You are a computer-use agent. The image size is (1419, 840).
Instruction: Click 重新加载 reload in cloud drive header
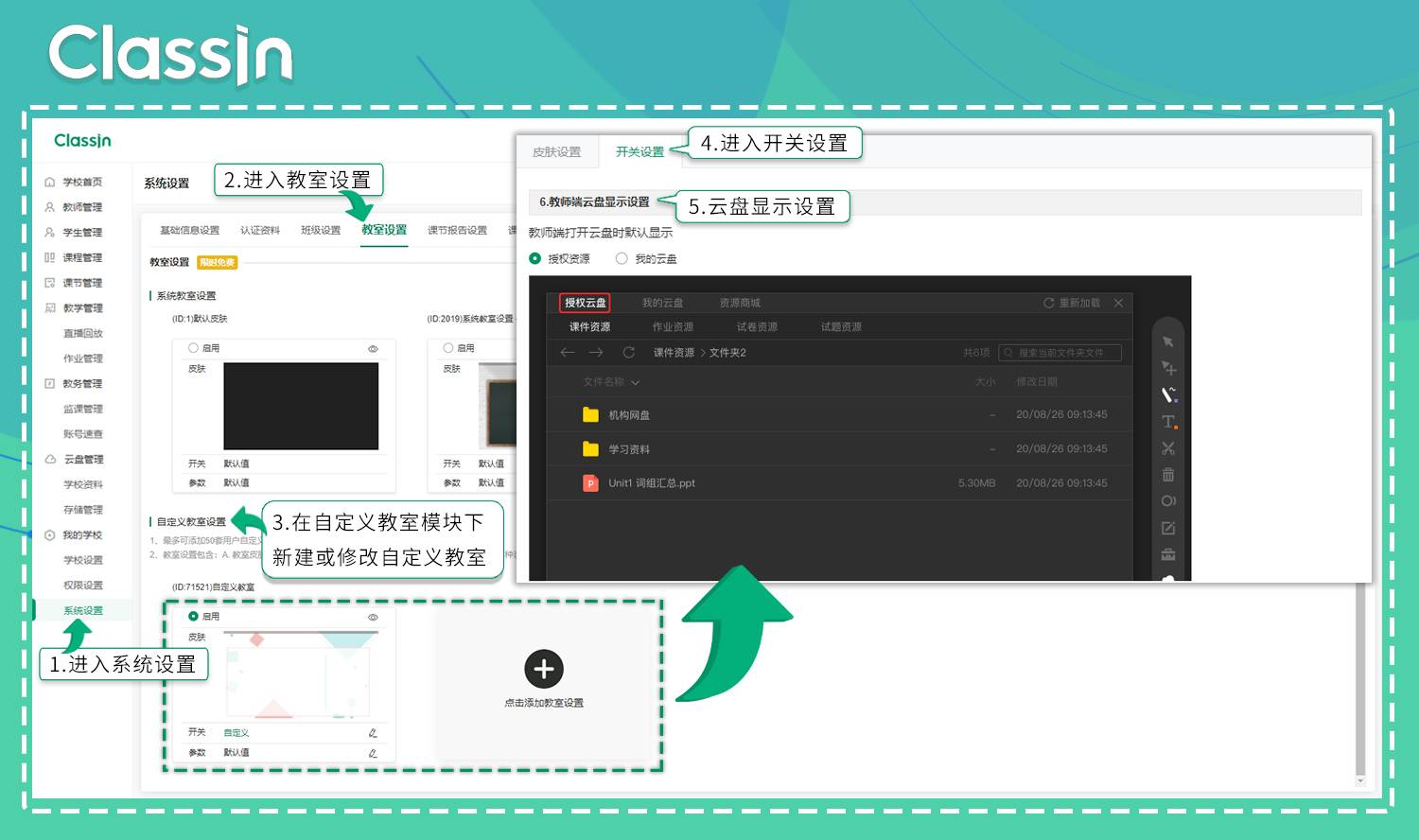(1072, 303)
